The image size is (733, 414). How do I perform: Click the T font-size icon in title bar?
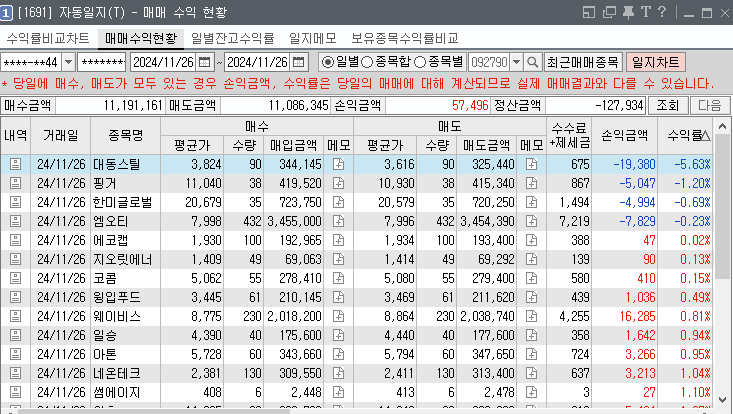point(646,12)
